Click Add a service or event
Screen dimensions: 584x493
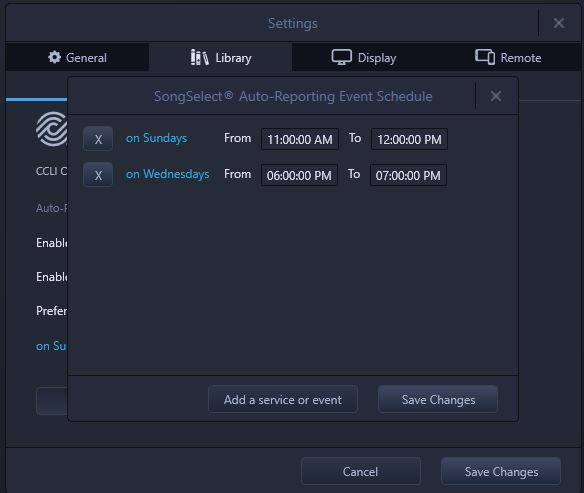283,400
